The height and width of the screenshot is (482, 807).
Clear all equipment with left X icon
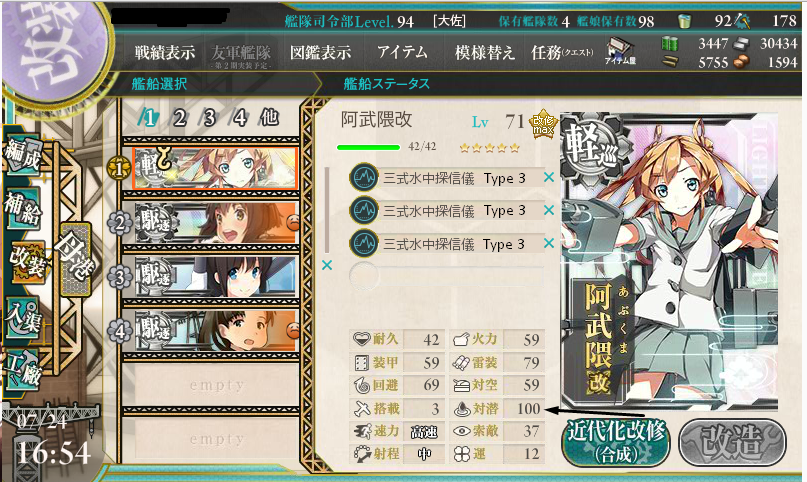pos(327,265)
